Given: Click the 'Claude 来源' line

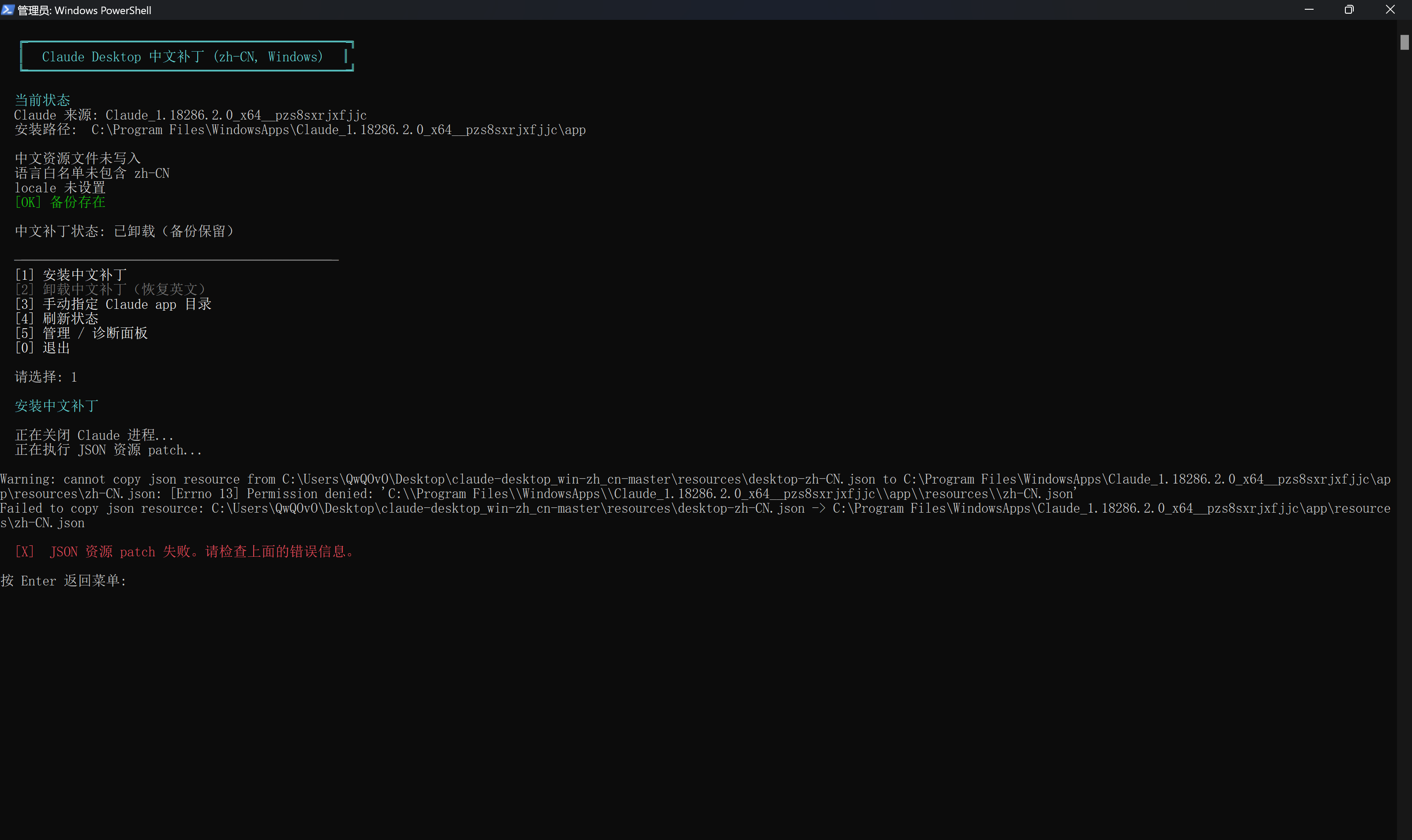Looking at the screenshot, I should click(x=191, y=115).
